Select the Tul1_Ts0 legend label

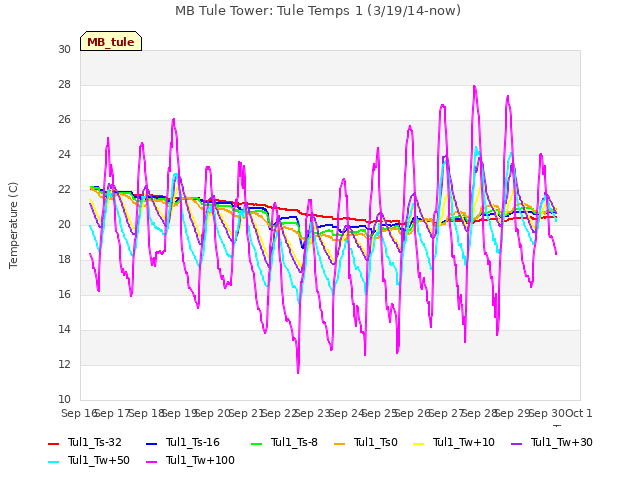(376, 442)
